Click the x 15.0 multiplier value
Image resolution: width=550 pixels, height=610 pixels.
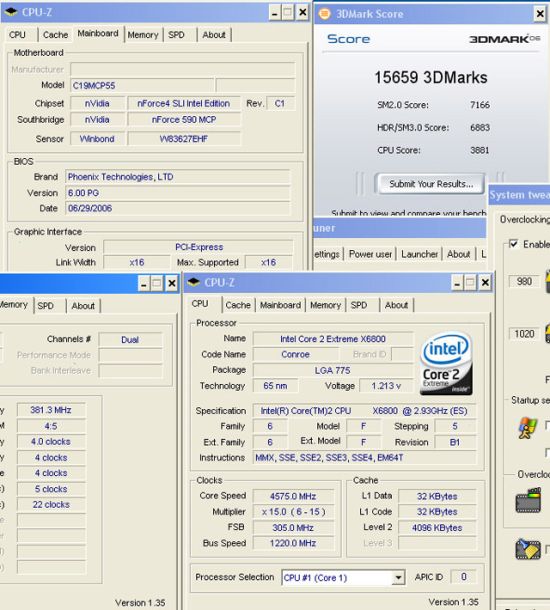(293, 512)
